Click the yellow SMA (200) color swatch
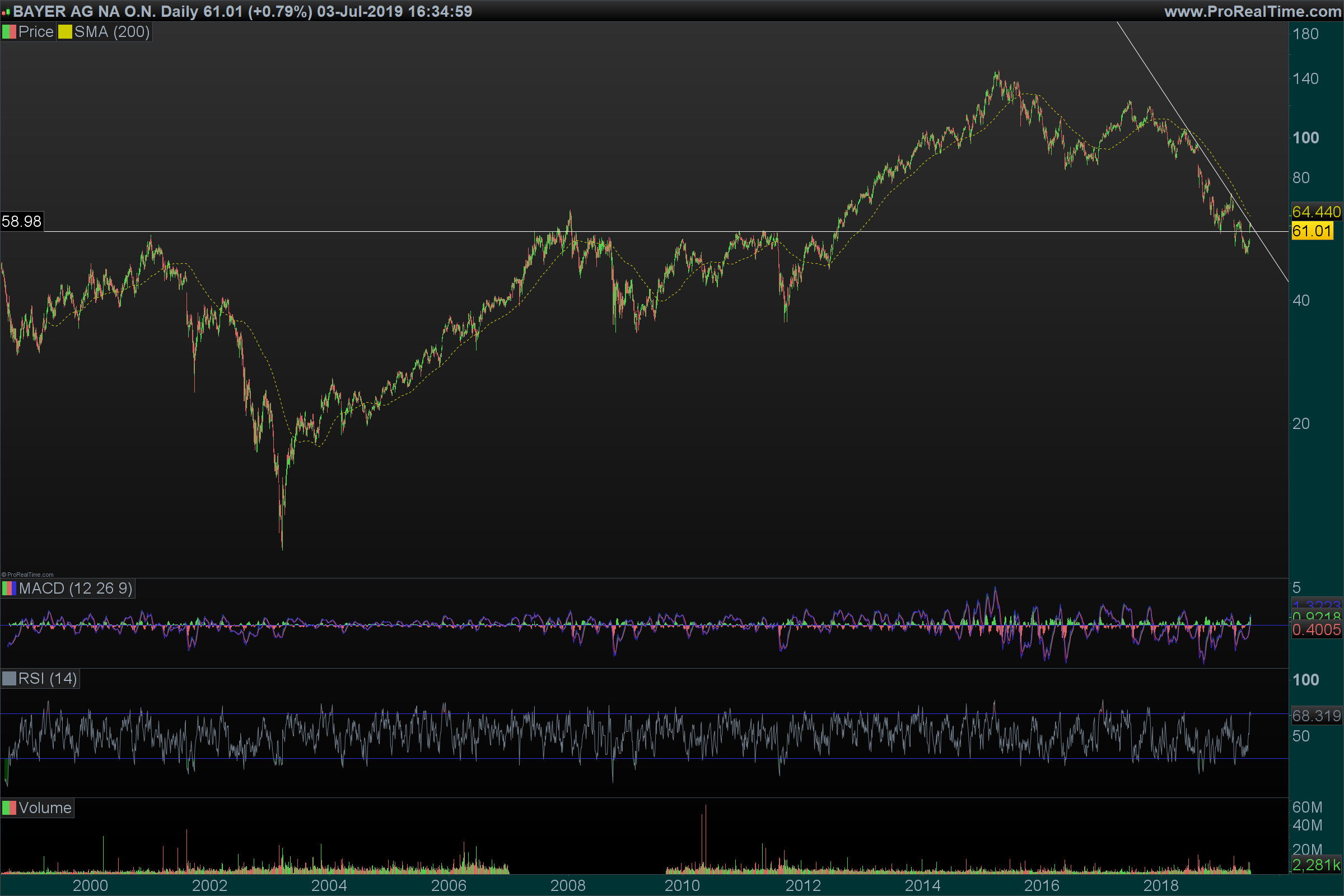The image size is (1344, 896). 65,32
